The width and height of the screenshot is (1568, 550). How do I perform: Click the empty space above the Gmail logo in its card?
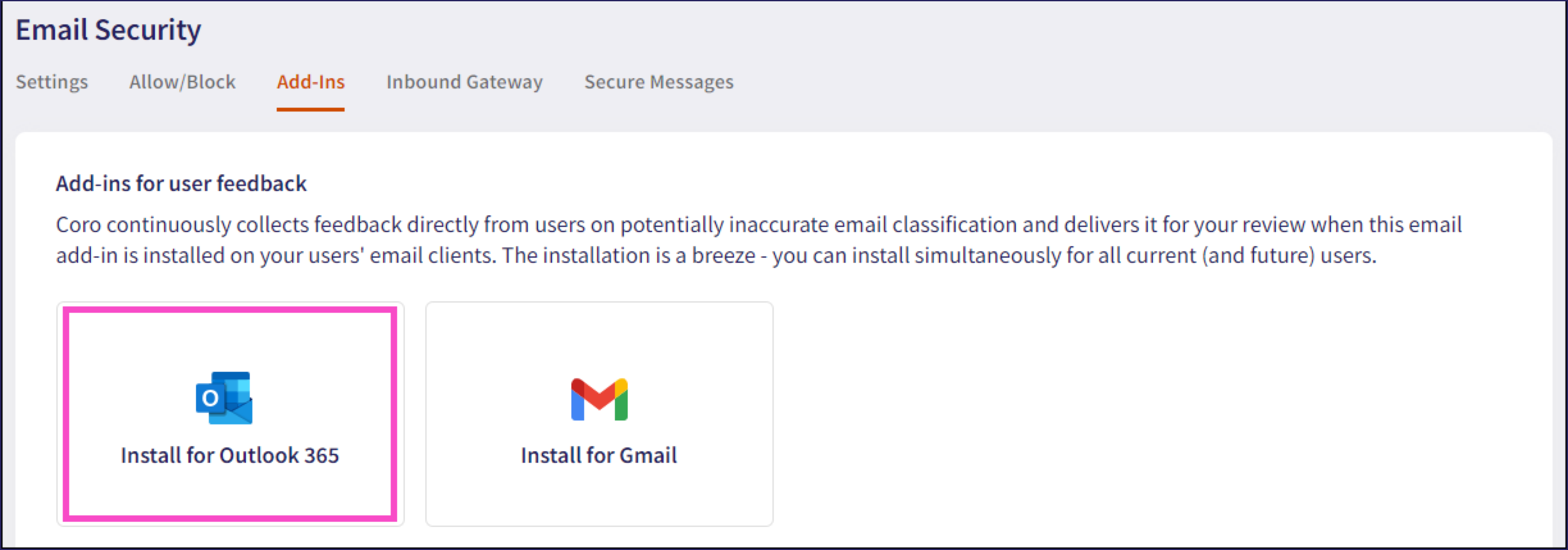599,340
